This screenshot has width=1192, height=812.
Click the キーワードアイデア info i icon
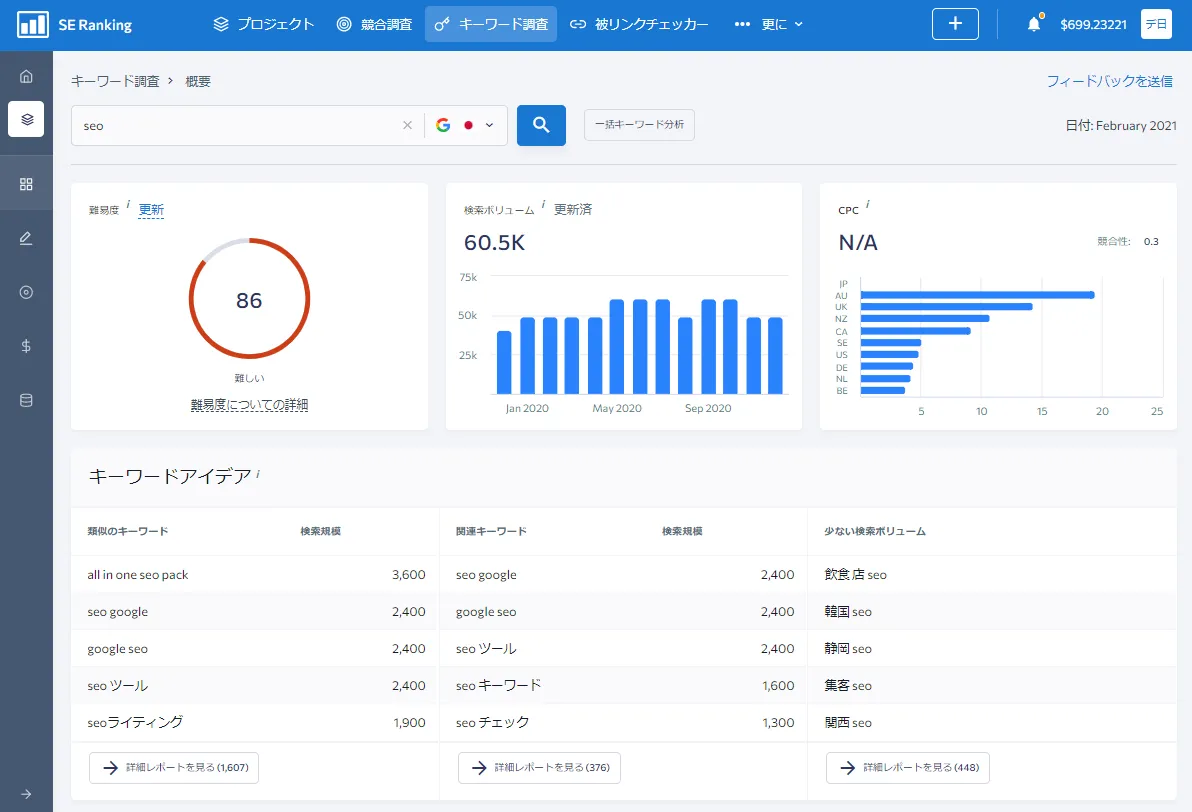point(258,474)
